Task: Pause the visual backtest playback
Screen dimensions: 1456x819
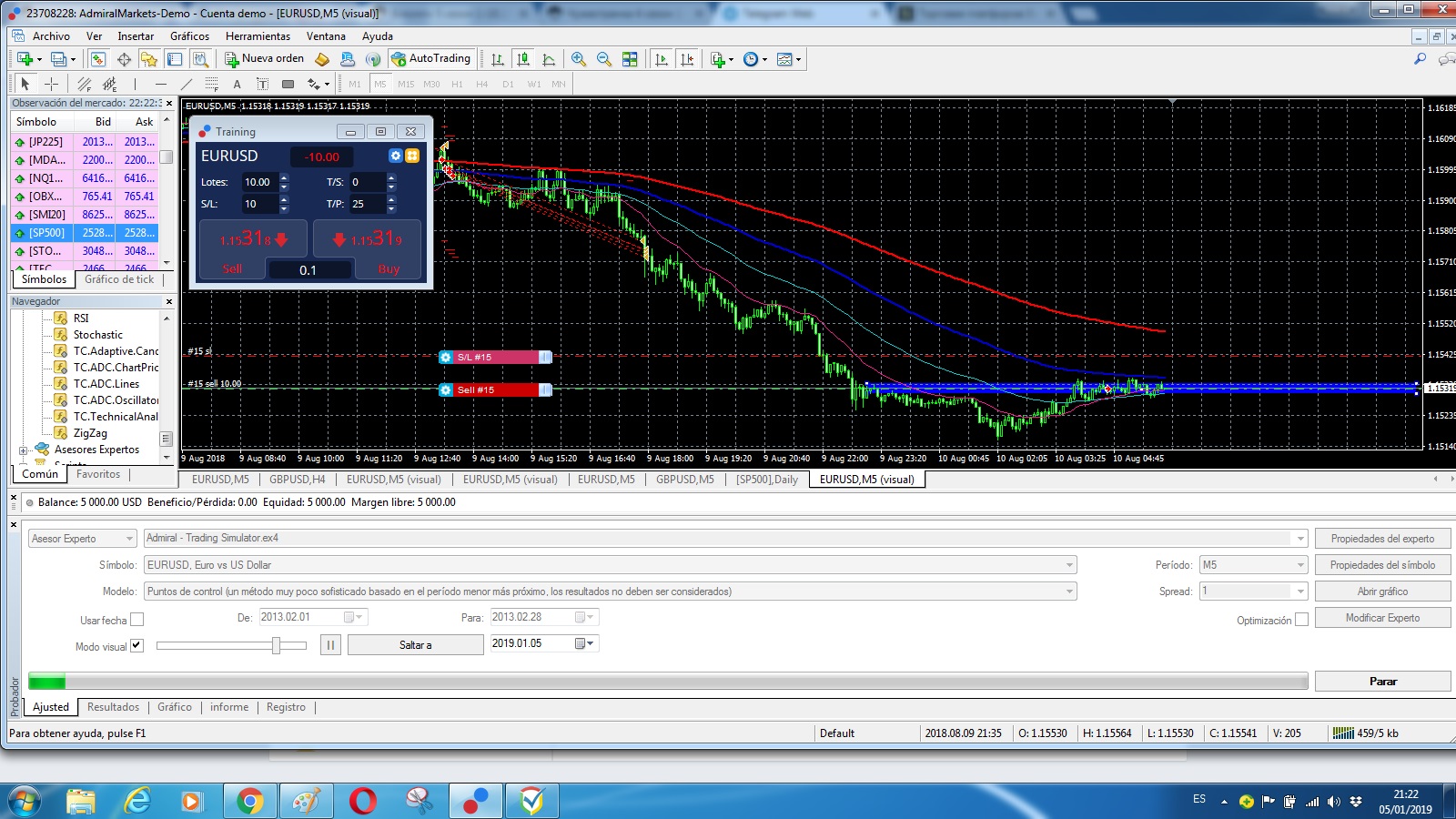Action: point(330,644)
